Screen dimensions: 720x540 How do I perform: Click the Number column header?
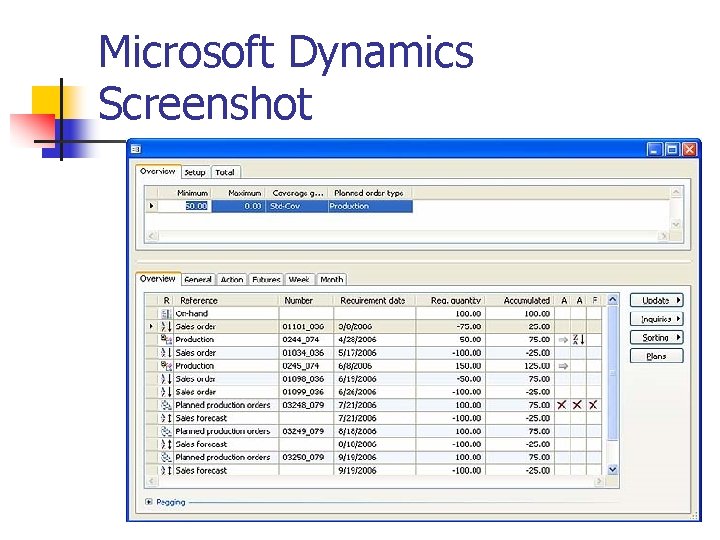click(x=306, y=300)
